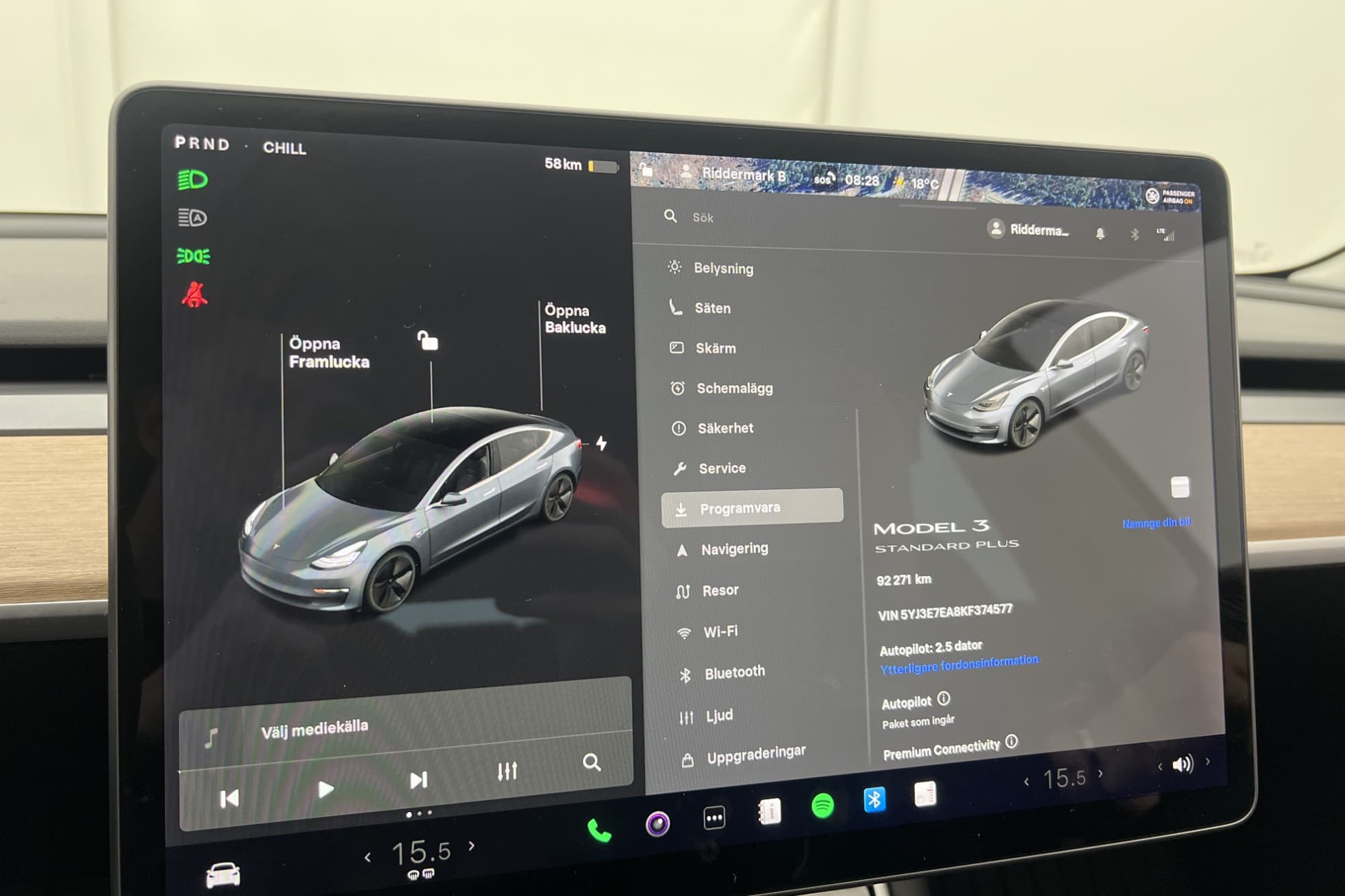
Task: Tap Öppna Framlucka to open the frunk
Action: point(329,353)
